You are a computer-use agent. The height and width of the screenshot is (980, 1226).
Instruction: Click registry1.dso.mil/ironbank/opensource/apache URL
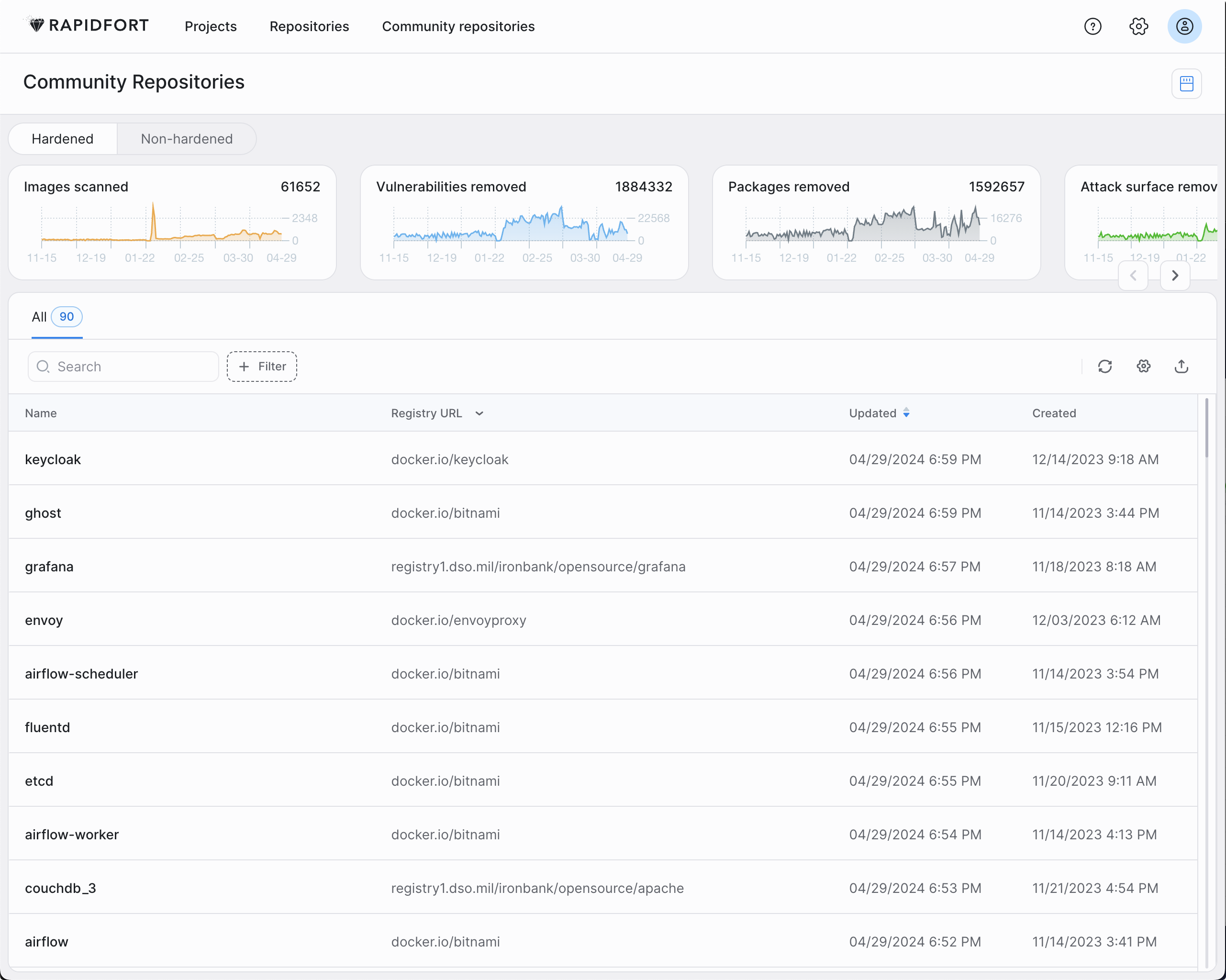tap(537, 888)
